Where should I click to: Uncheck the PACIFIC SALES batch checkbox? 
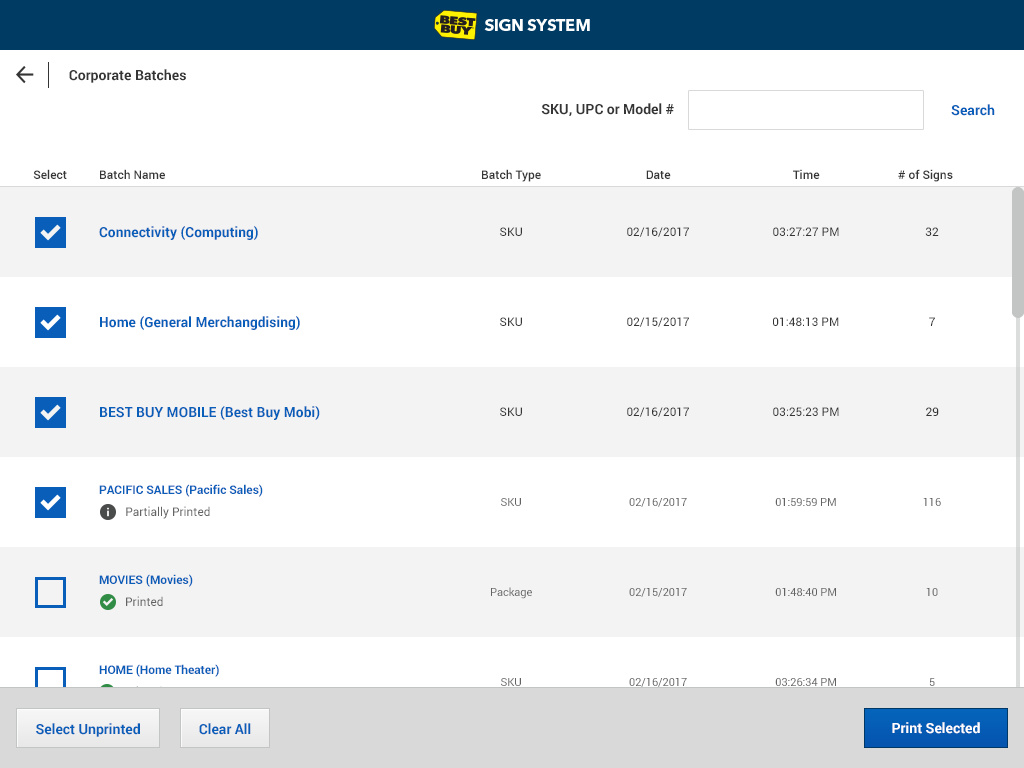(50, 503)
